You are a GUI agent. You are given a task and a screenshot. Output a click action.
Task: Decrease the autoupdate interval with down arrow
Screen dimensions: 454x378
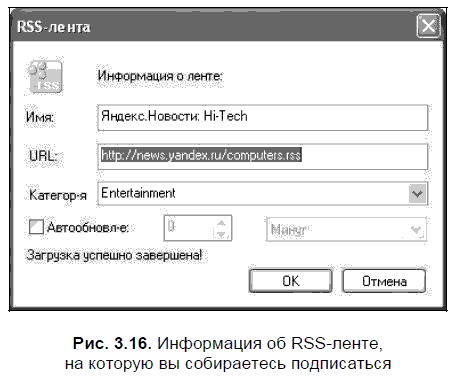tap(222, 234)
